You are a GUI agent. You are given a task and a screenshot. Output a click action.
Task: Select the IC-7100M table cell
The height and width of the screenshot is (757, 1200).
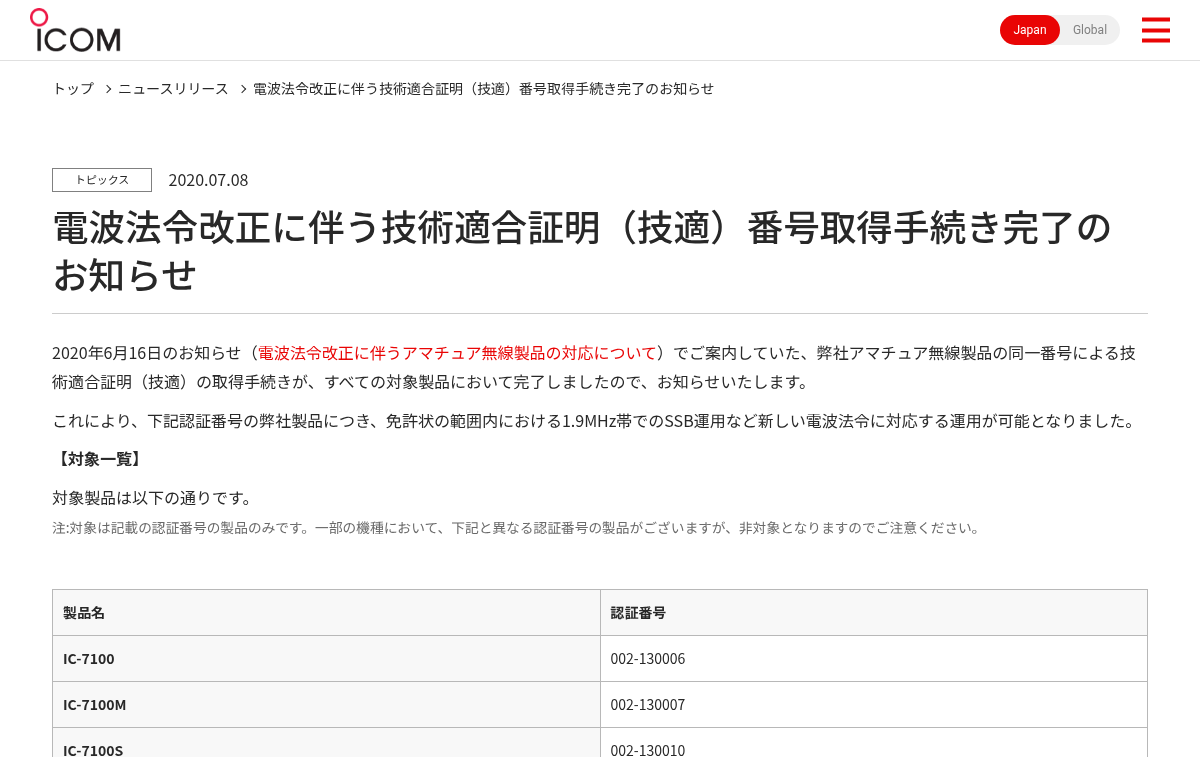[326, 705]
